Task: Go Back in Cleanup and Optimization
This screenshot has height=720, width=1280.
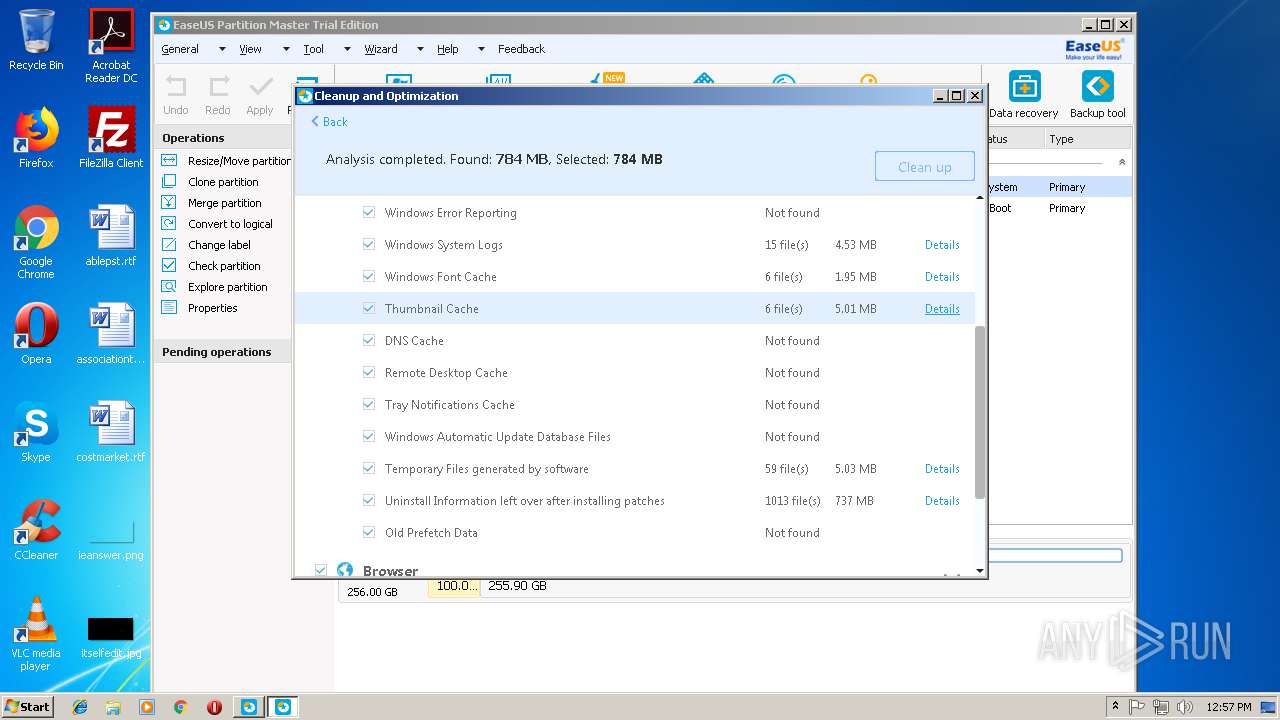Action: pos(329,122)
